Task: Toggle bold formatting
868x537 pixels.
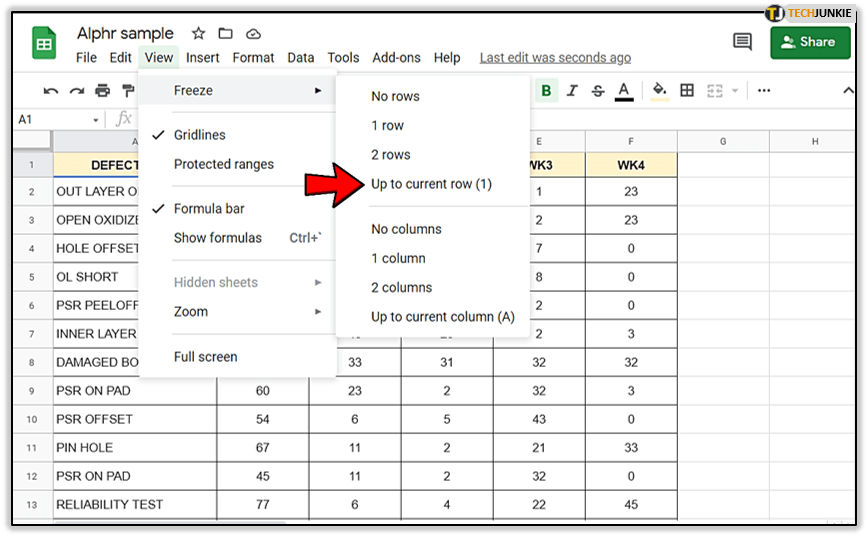Action: (546, 91)
